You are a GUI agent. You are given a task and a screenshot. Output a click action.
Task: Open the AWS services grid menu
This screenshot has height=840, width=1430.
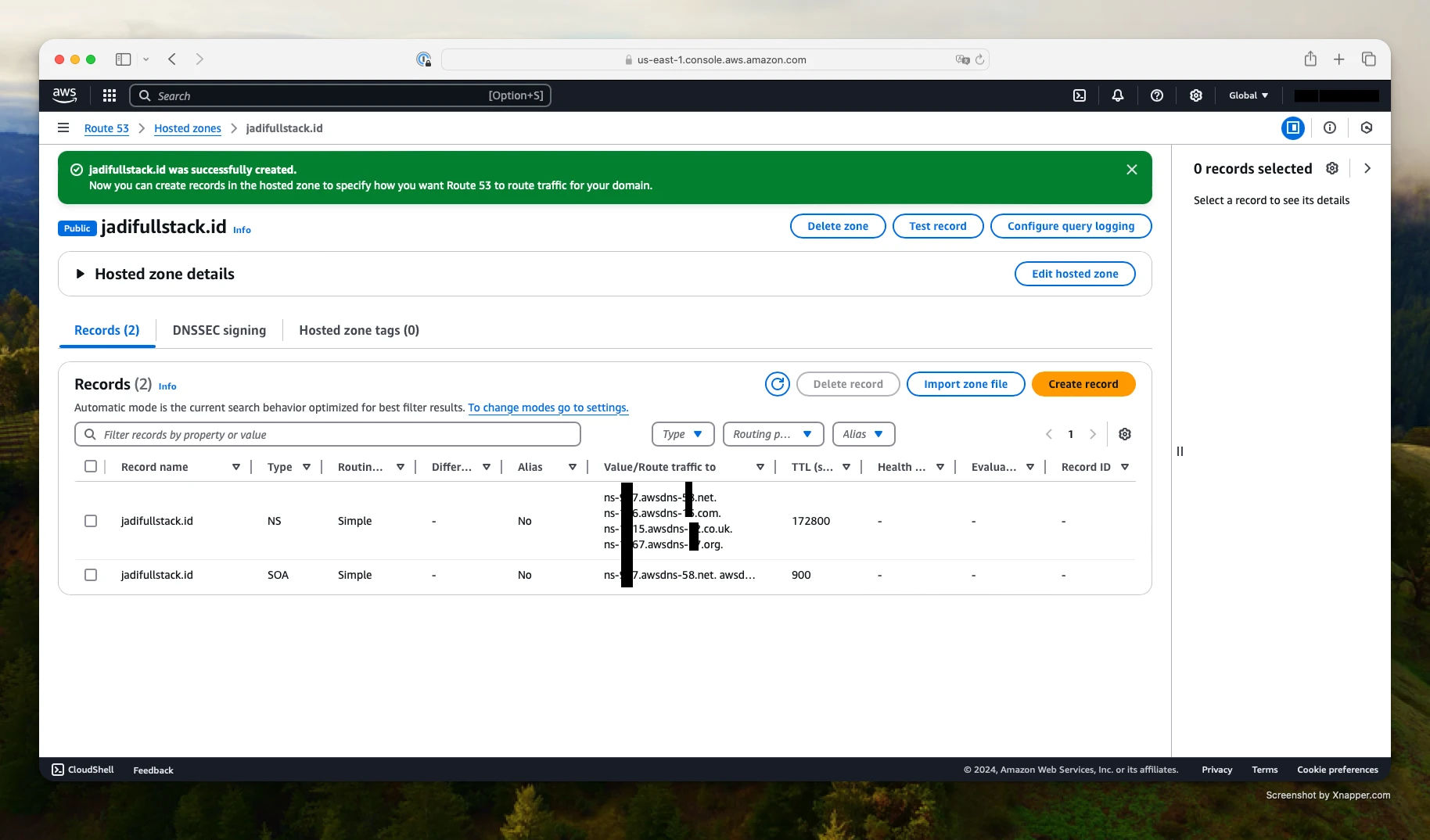point(110,95)
